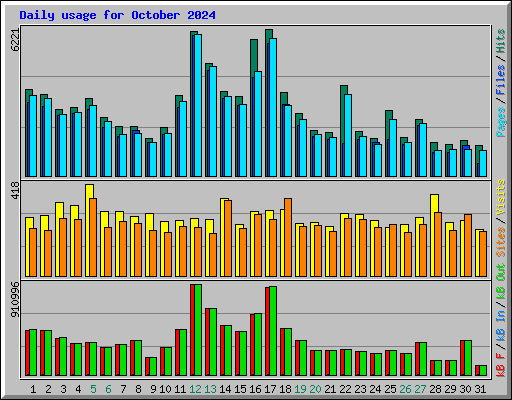
Task: Click the 'Daily usage for October 2024' title
Action: pos(117,15)
